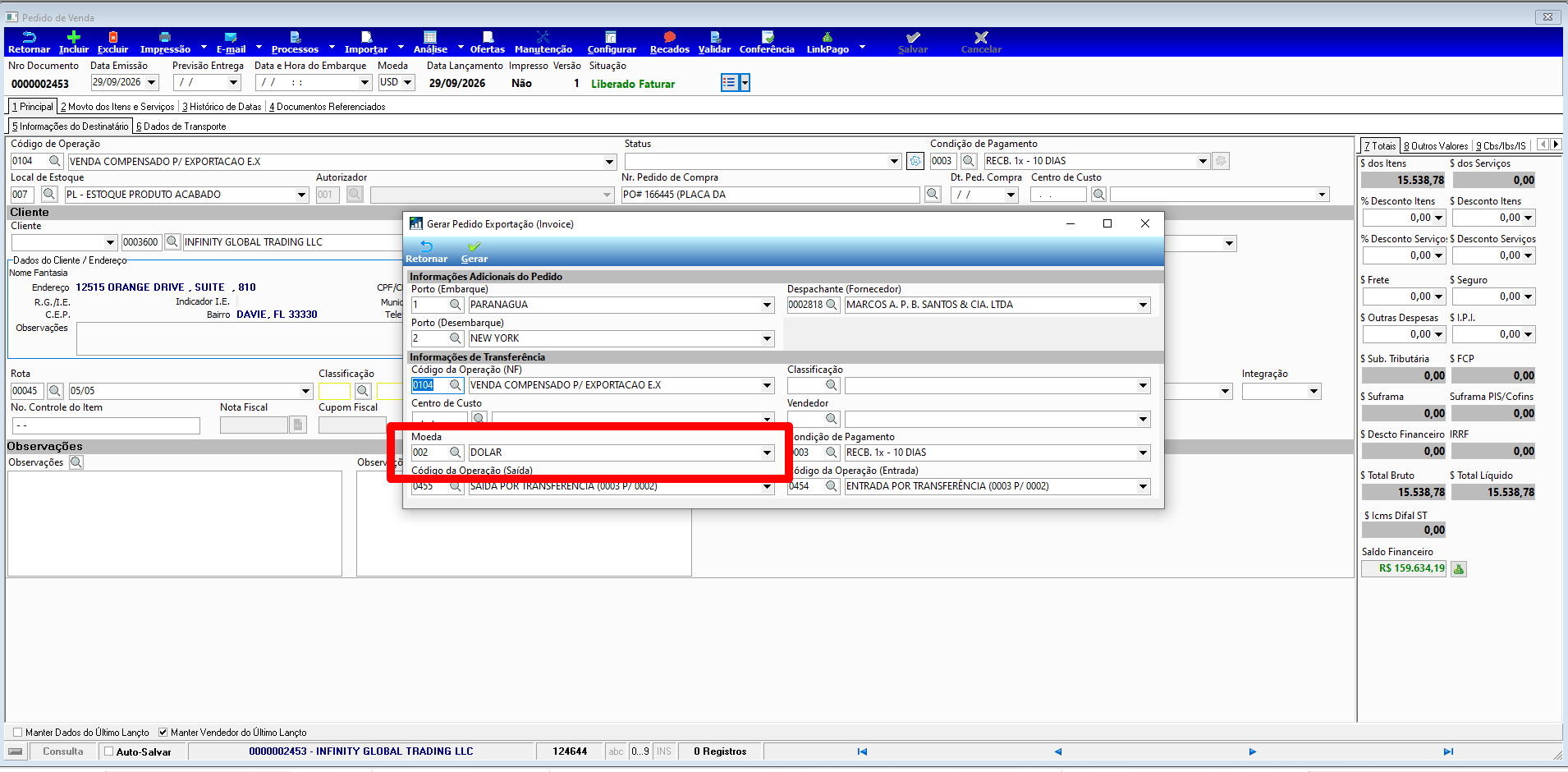This screenshot has height=772, width=1568.
Task: Go to the first record navigation button
Action: coord(862,751)
